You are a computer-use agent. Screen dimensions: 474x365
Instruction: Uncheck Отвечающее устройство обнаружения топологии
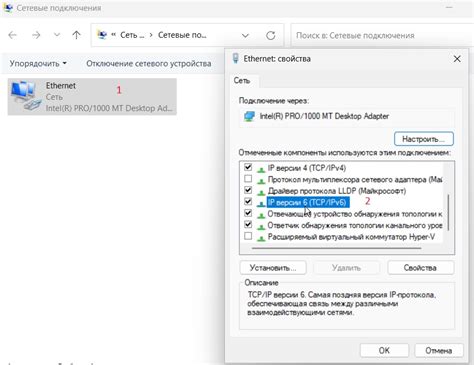pos(248,213)
